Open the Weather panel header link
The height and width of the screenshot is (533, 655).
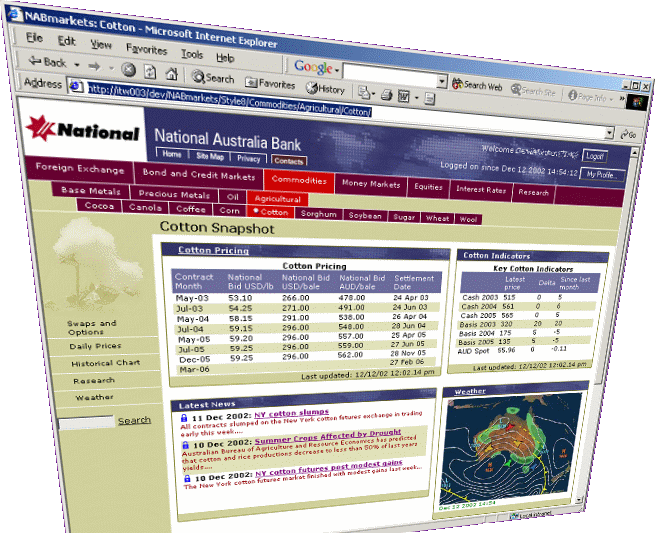pyautogui.click(x=470, y=391)
